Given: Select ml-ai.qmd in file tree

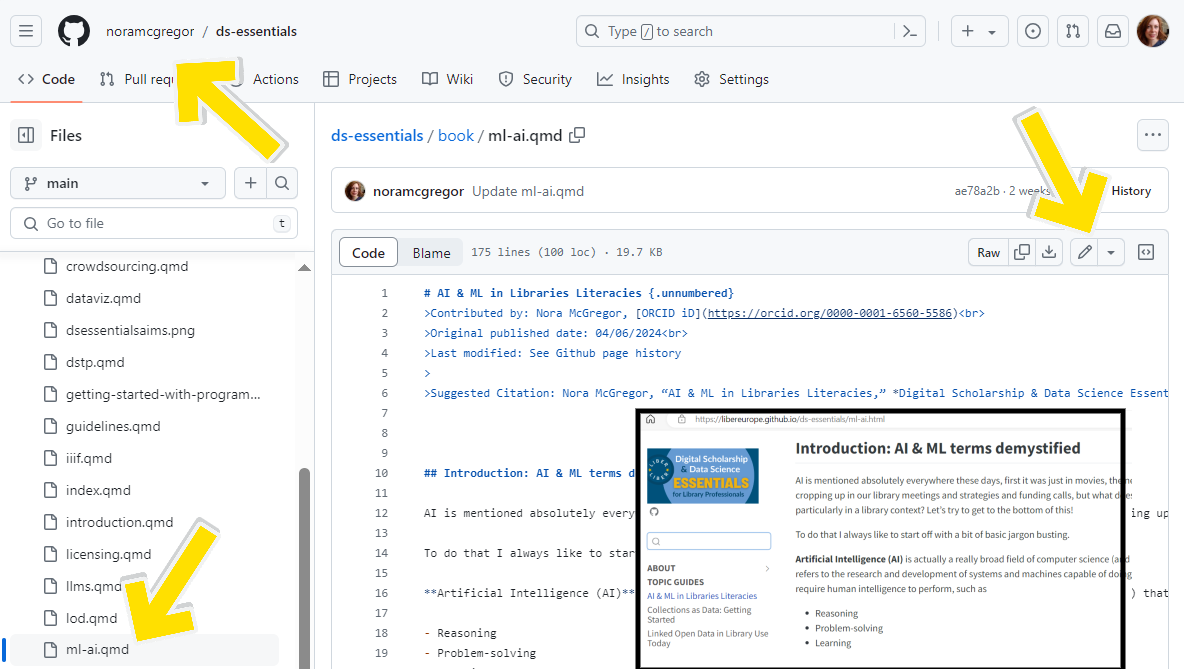Looking at the screenshot, I should (x=97, y=649).
